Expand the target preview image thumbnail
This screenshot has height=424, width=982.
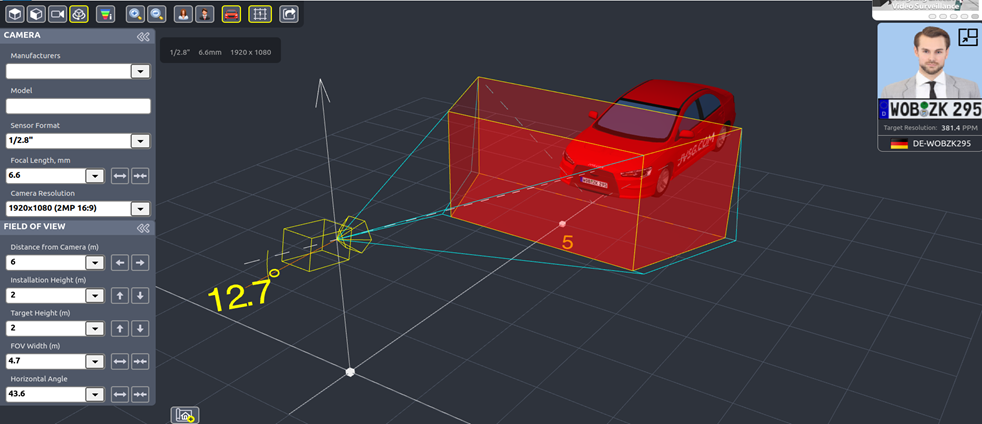click(x=967, y=37)
